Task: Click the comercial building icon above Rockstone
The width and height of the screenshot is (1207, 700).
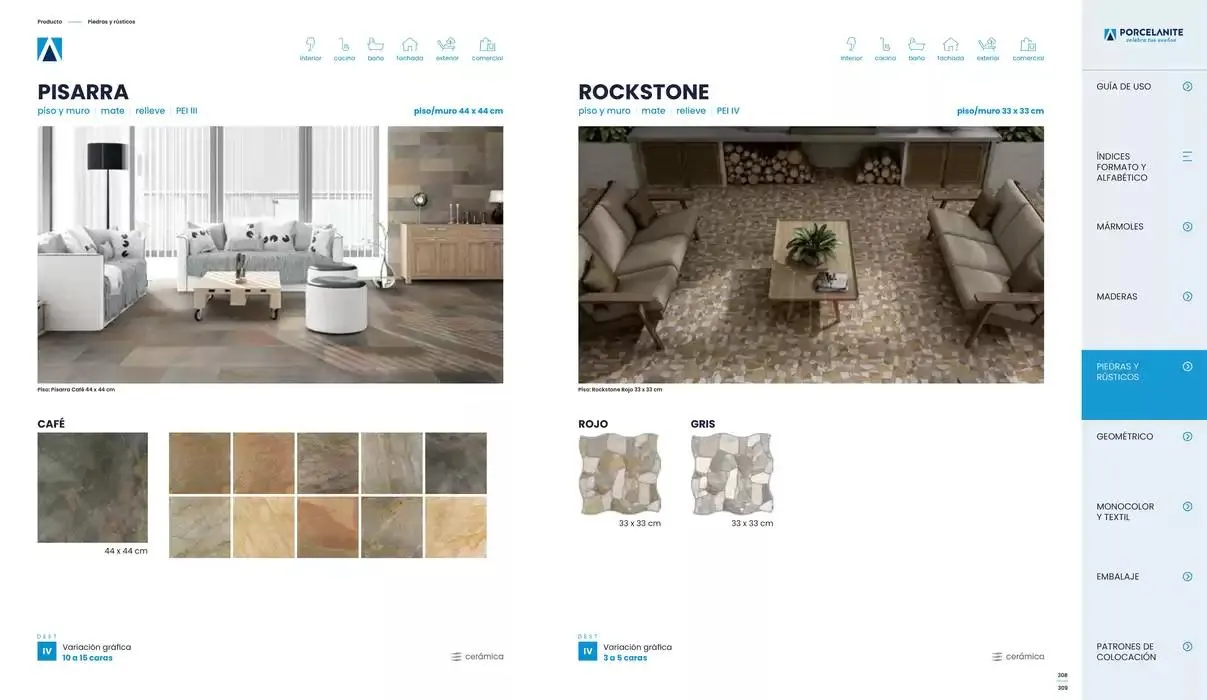Action: click(x=1028, y=45)
